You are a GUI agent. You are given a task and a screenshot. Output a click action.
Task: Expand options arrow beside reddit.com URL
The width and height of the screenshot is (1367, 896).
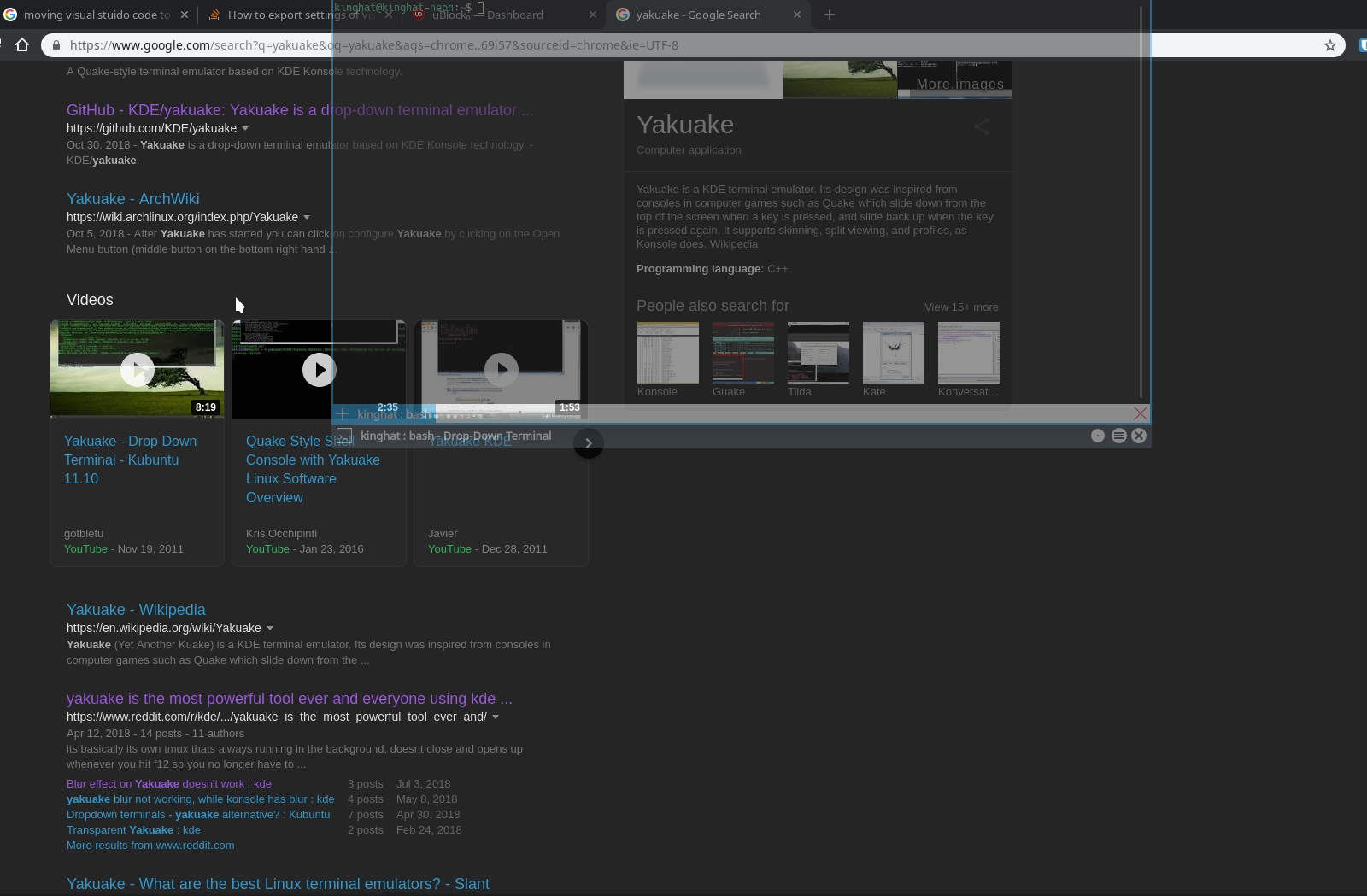[496, 717]
